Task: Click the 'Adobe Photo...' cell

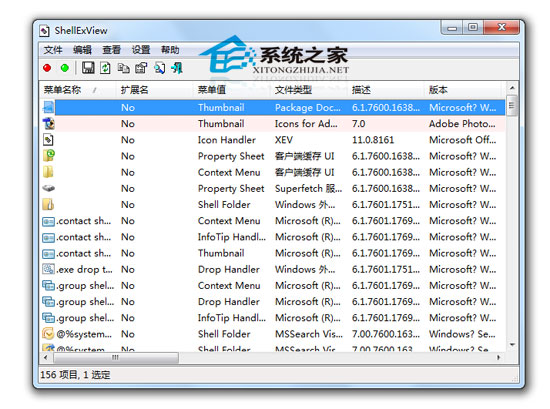Action: click(x=462, y=123)
